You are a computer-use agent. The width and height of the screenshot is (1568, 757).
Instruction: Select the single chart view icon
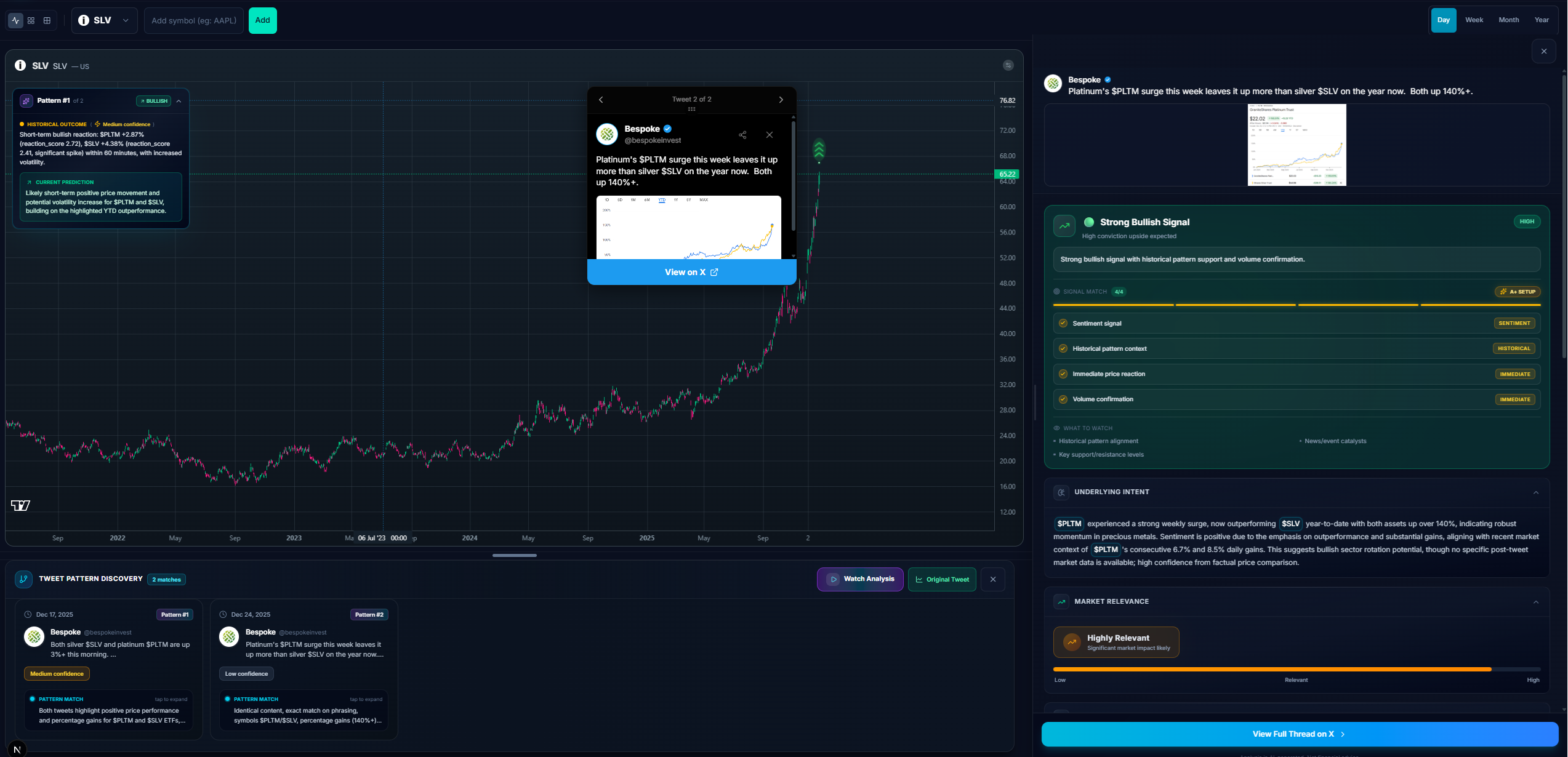coord(15,20)
